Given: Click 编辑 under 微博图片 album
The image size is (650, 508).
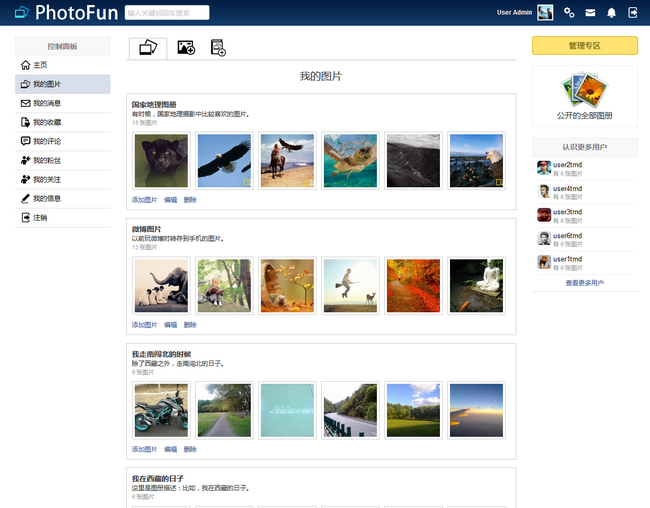Looking at the screenshot, I should coord(170,325).
